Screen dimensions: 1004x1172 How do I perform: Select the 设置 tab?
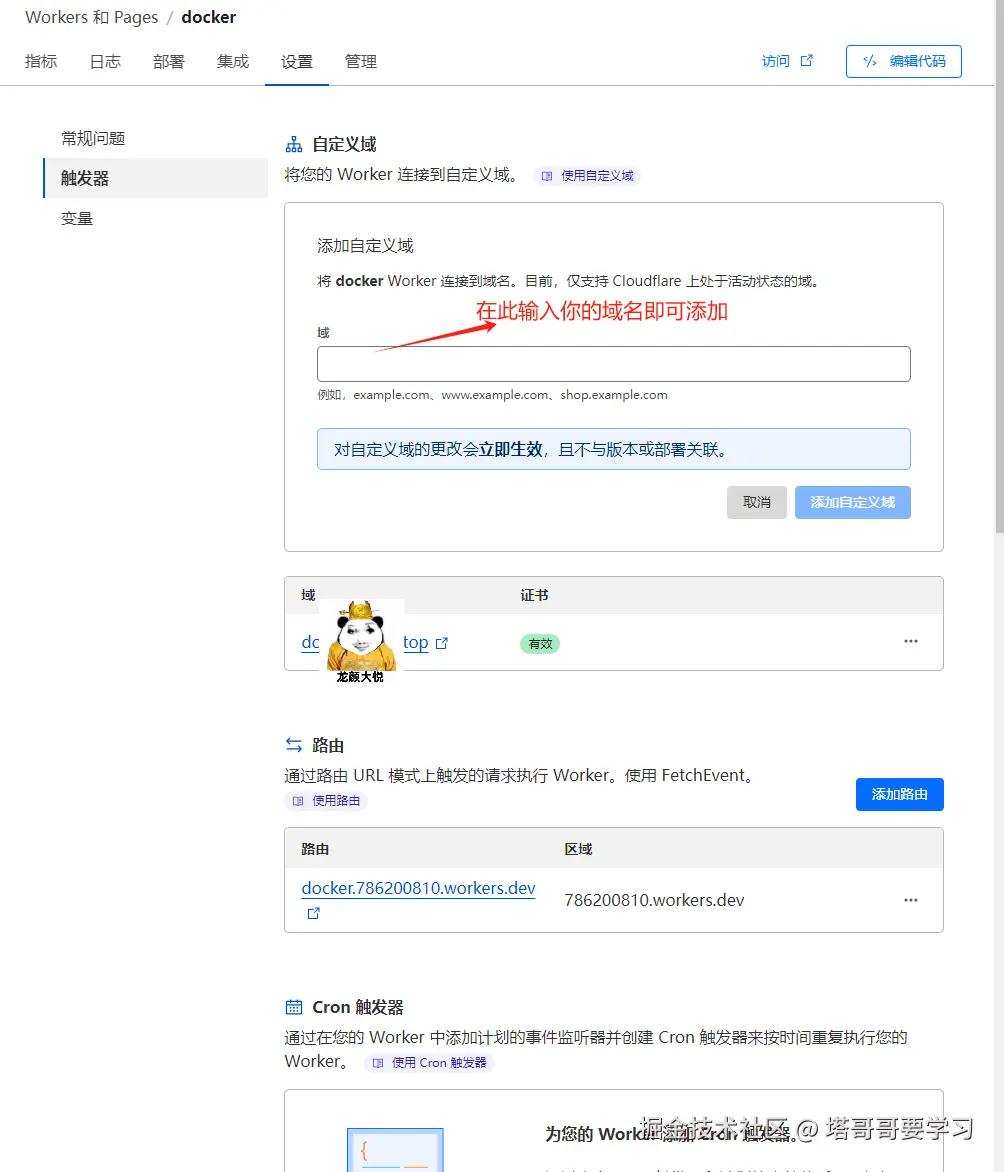297,61
